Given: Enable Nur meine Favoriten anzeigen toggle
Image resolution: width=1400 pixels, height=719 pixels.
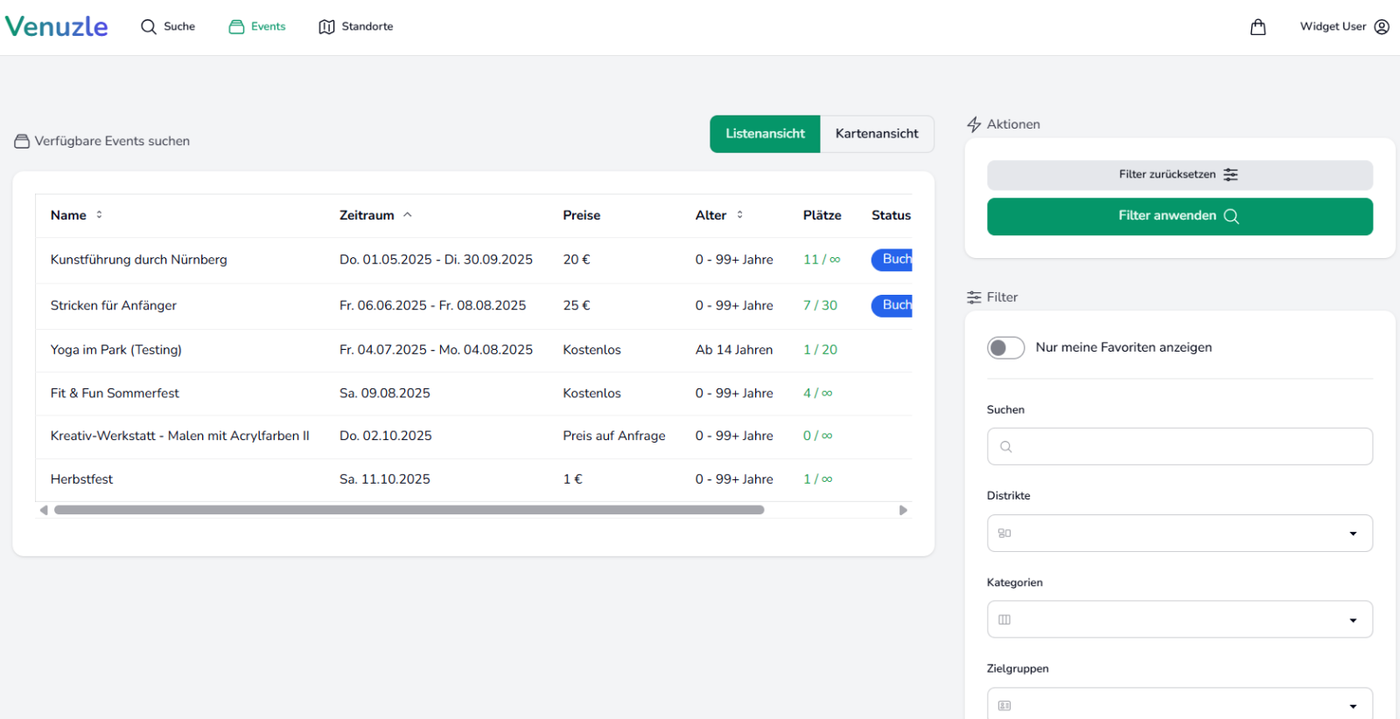Looking at the screenshot, I should [1006, 347].
